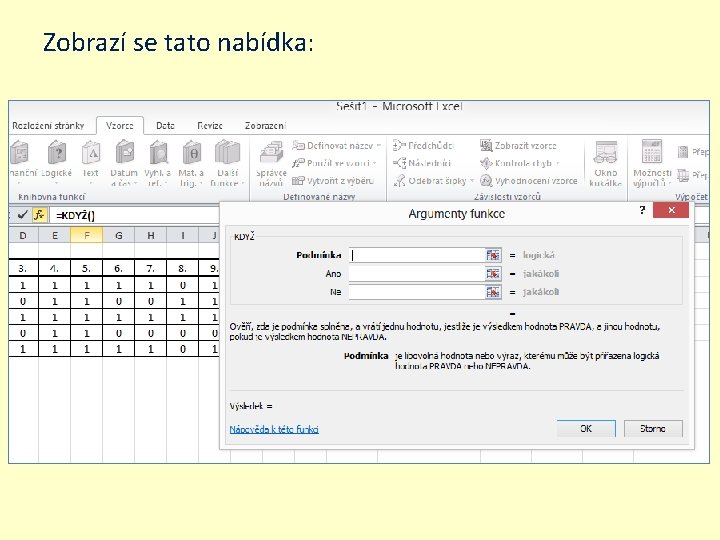This screenshot has height=540, width=720.
Task: Select the cell containing 6.
Action: click(x=118, y=268)
